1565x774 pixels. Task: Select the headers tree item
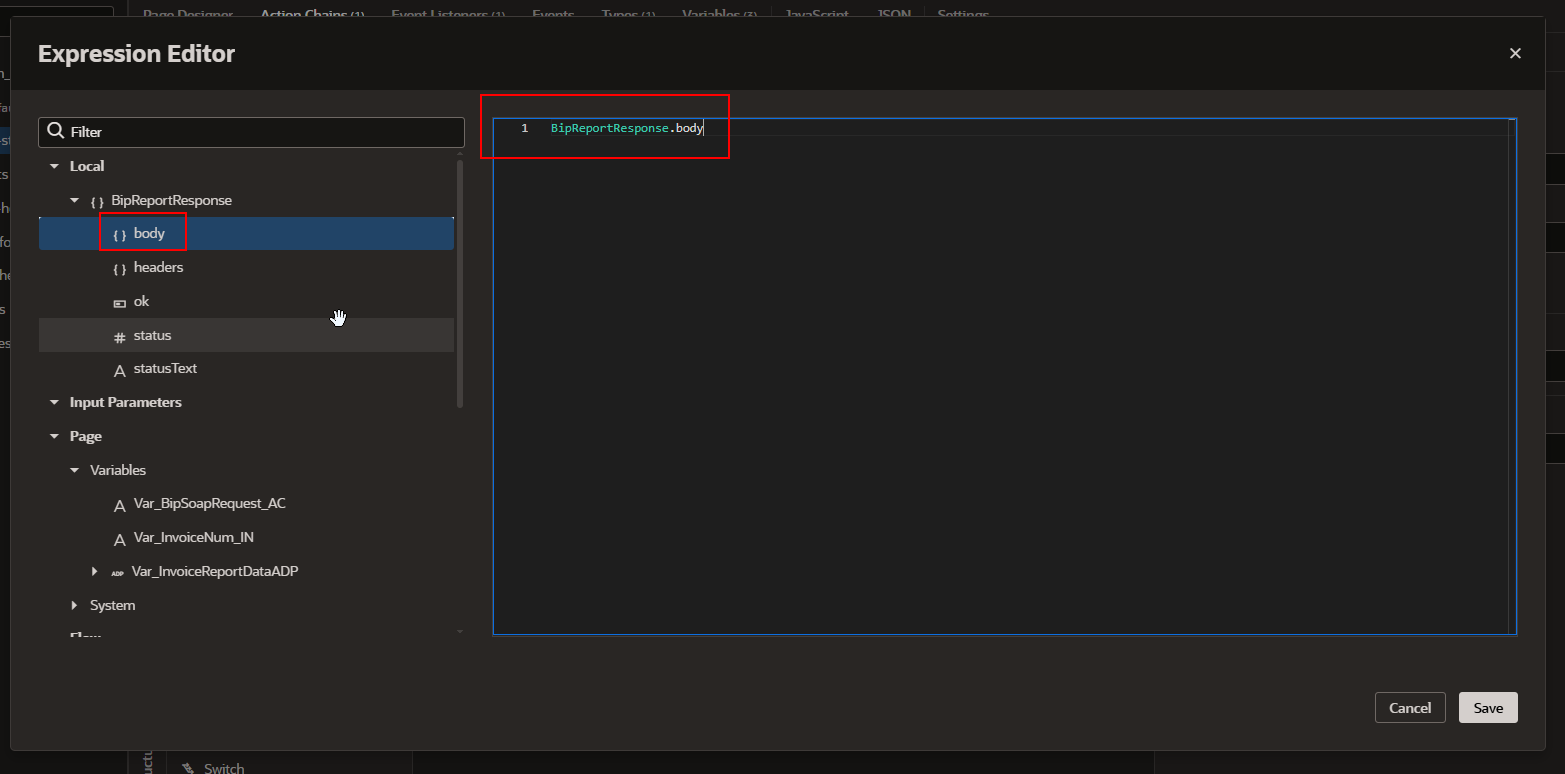[x=246, y=268]
